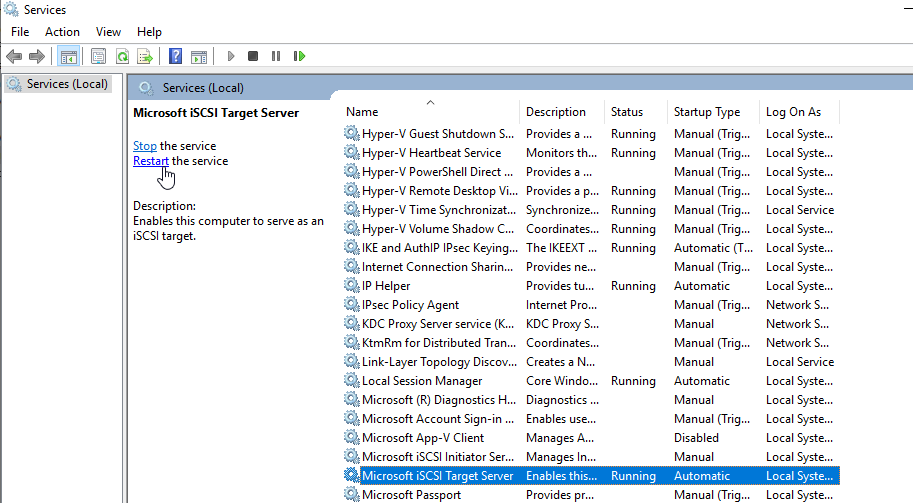Click Stop the service link
The height and width of the screenshot is (503, 913).
(145, 146)
